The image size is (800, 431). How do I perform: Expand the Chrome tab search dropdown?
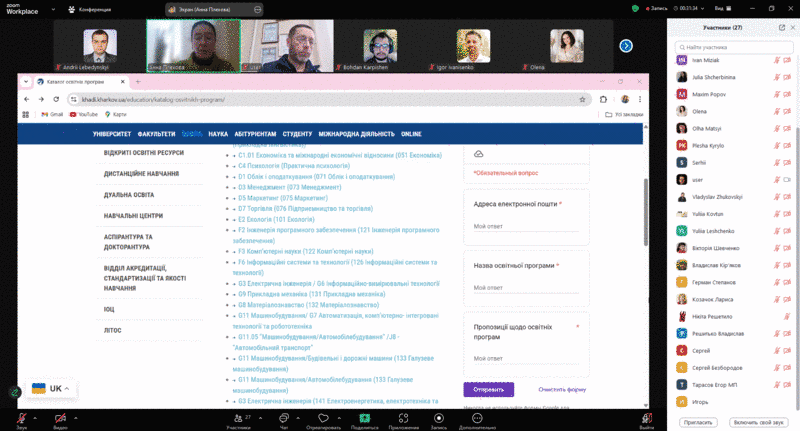(x=25, y=82)
